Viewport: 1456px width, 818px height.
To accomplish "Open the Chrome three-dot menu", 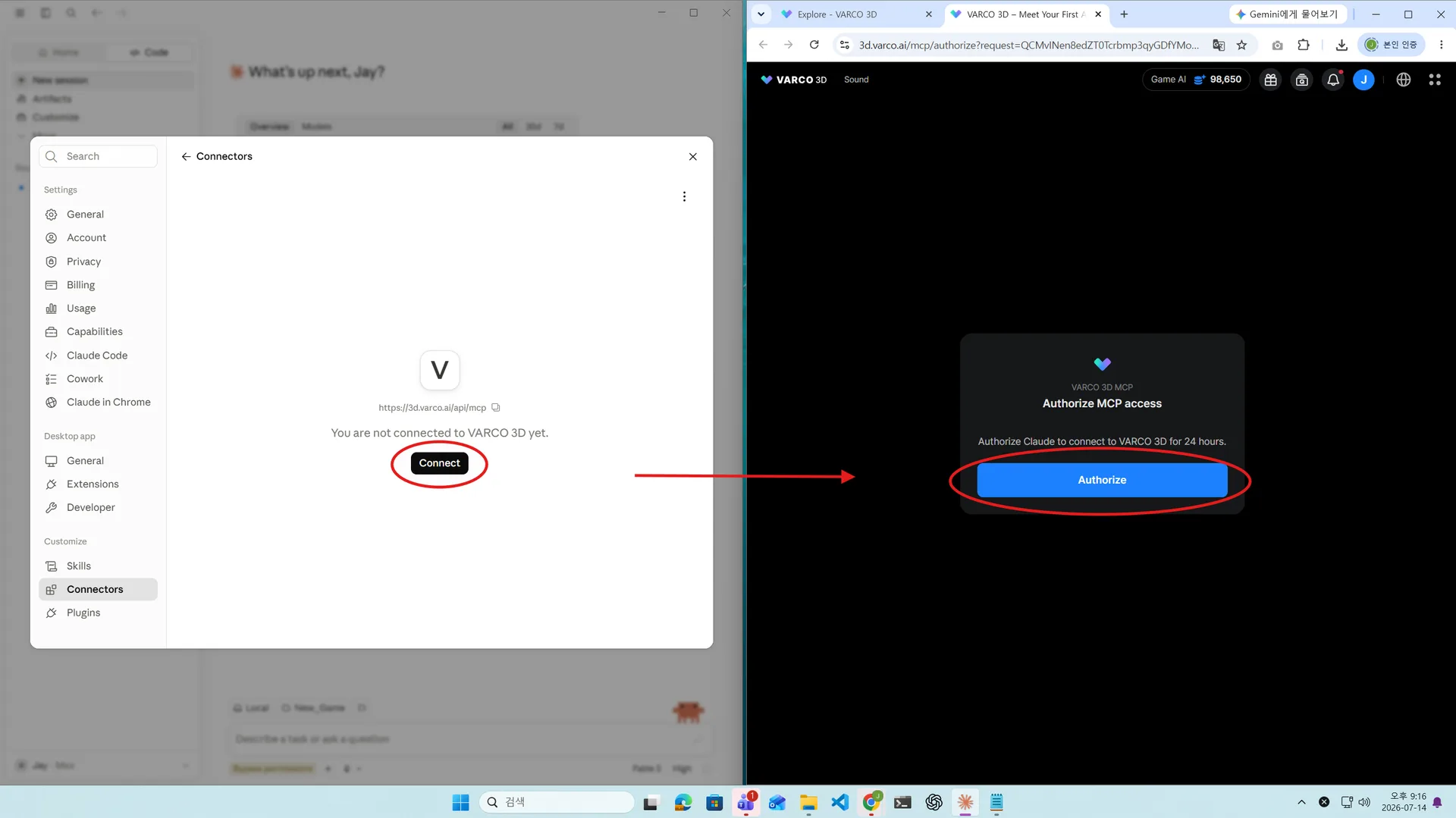I will coord(1441,45).
